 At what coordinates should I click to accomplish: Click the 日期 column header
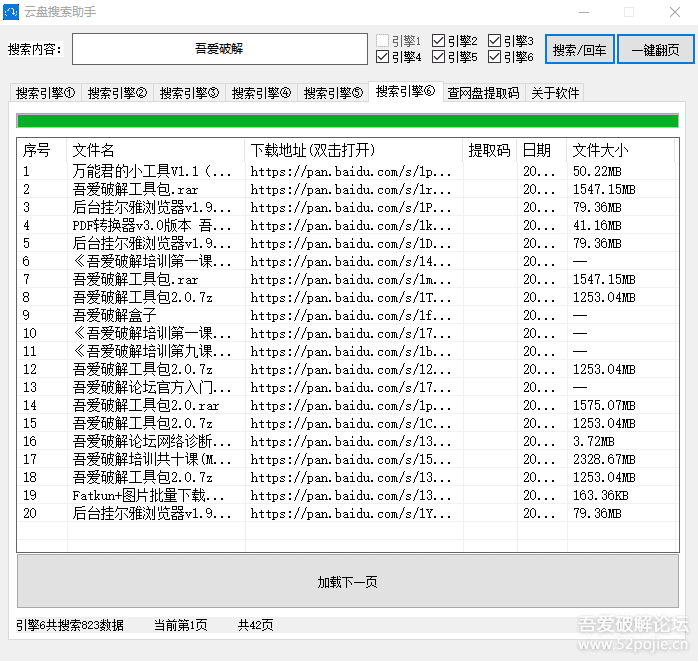pyautogui.click(x=542, y=150)
